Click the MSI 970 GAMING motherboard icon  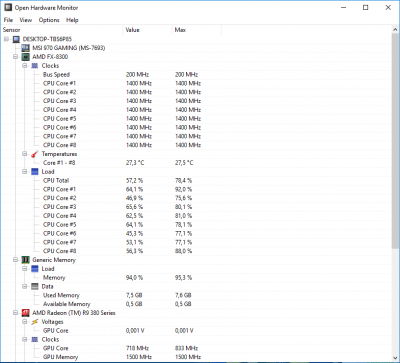tap(26, 48)
